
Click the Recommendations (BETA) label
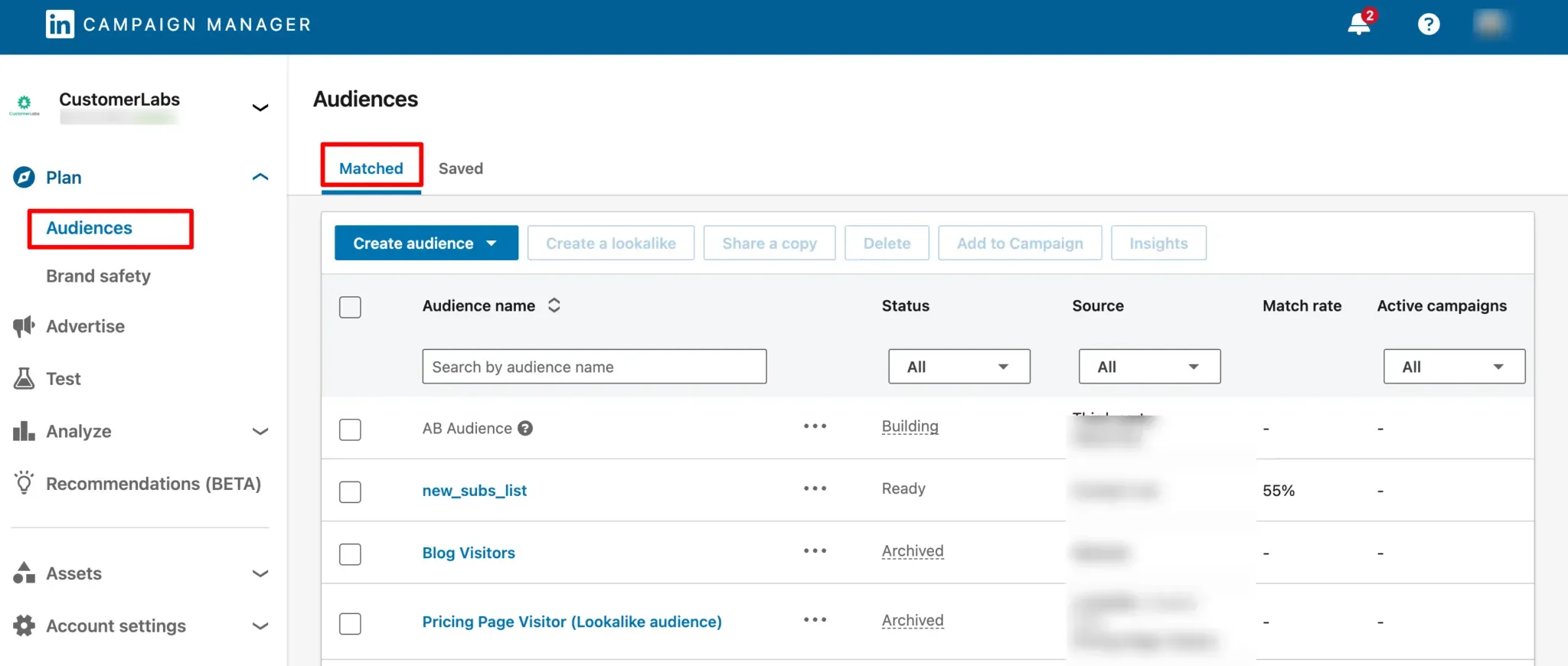[153, 484]
